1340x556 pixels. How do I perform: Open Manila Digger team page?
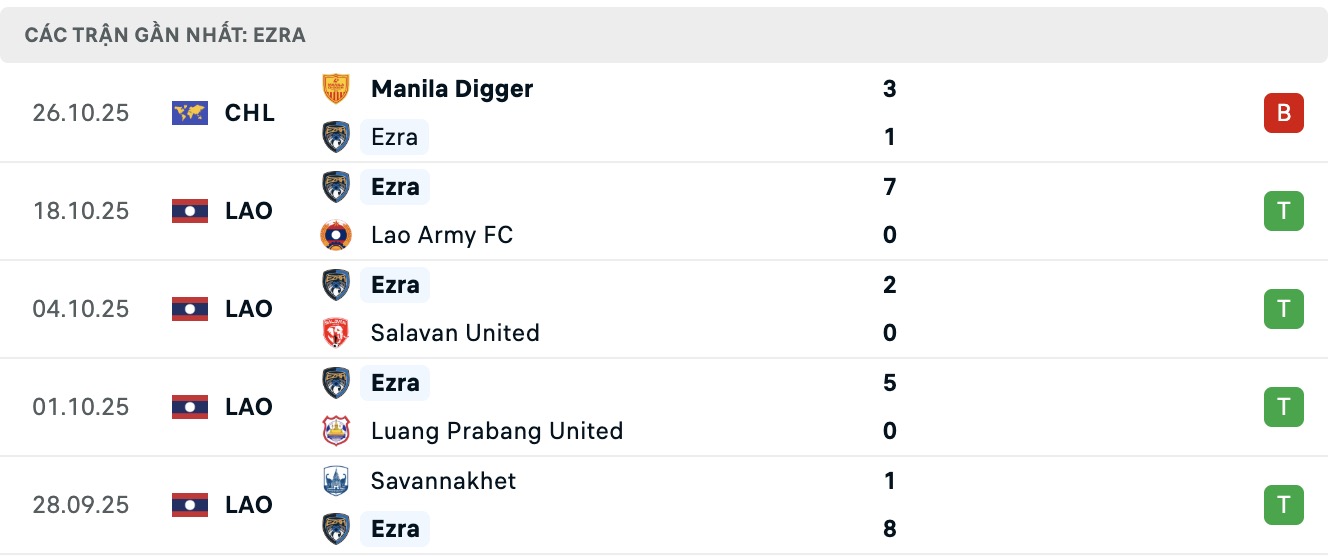pyautogui.click(x=451, y=89)
